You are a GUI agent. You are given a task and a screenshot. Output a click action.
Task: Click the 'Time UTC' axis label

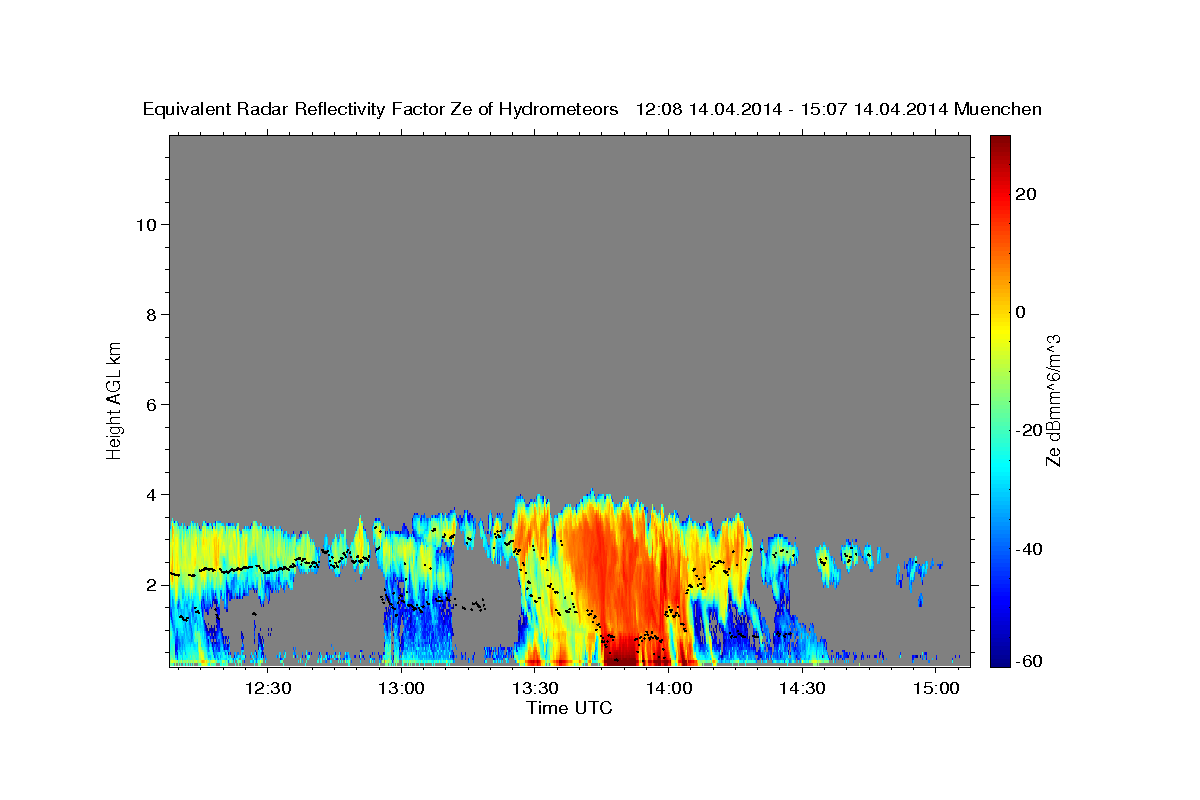point(569,708)
